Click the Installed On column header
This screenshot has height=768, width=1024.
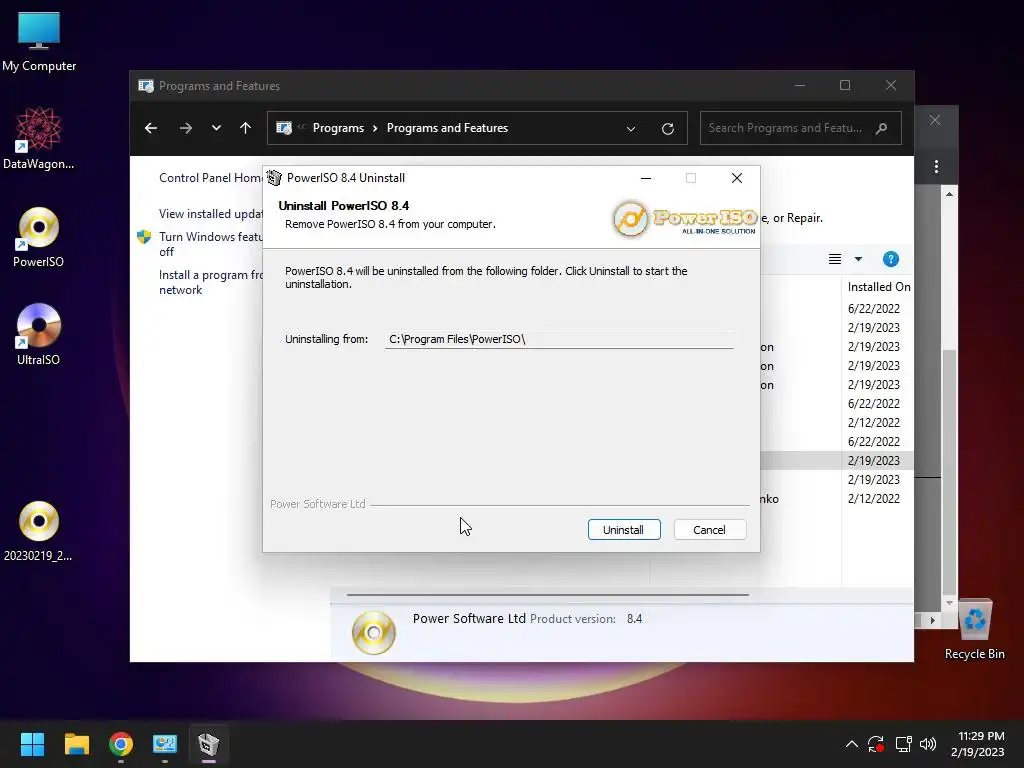click(x=878, y=287)
